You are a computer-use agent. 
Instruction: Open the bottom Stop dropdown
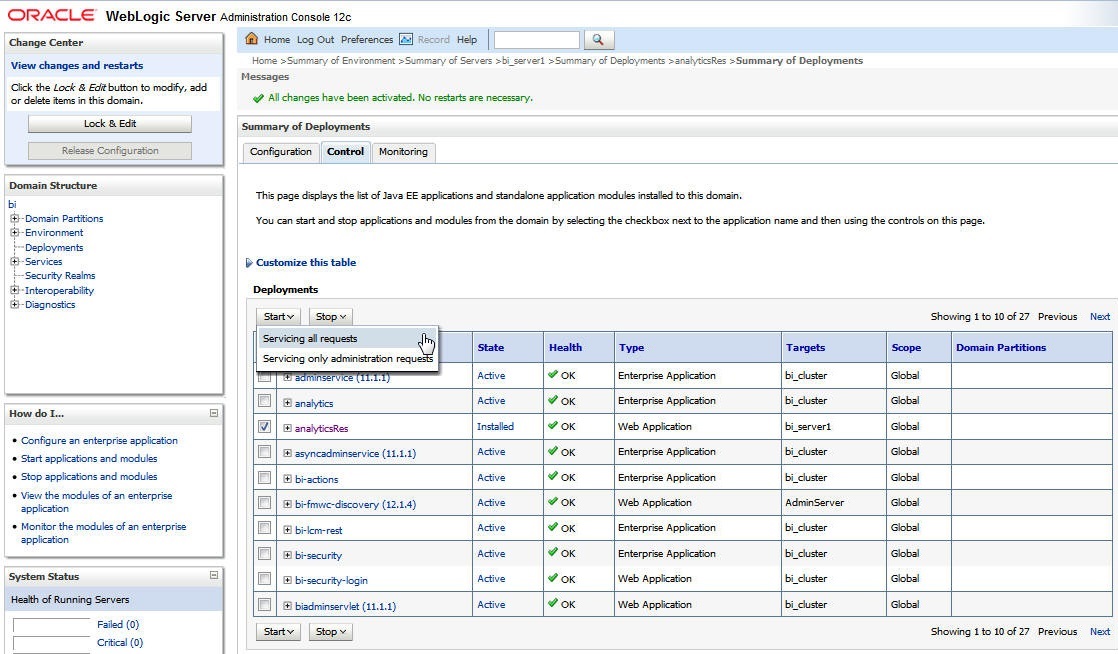[331, 632]
